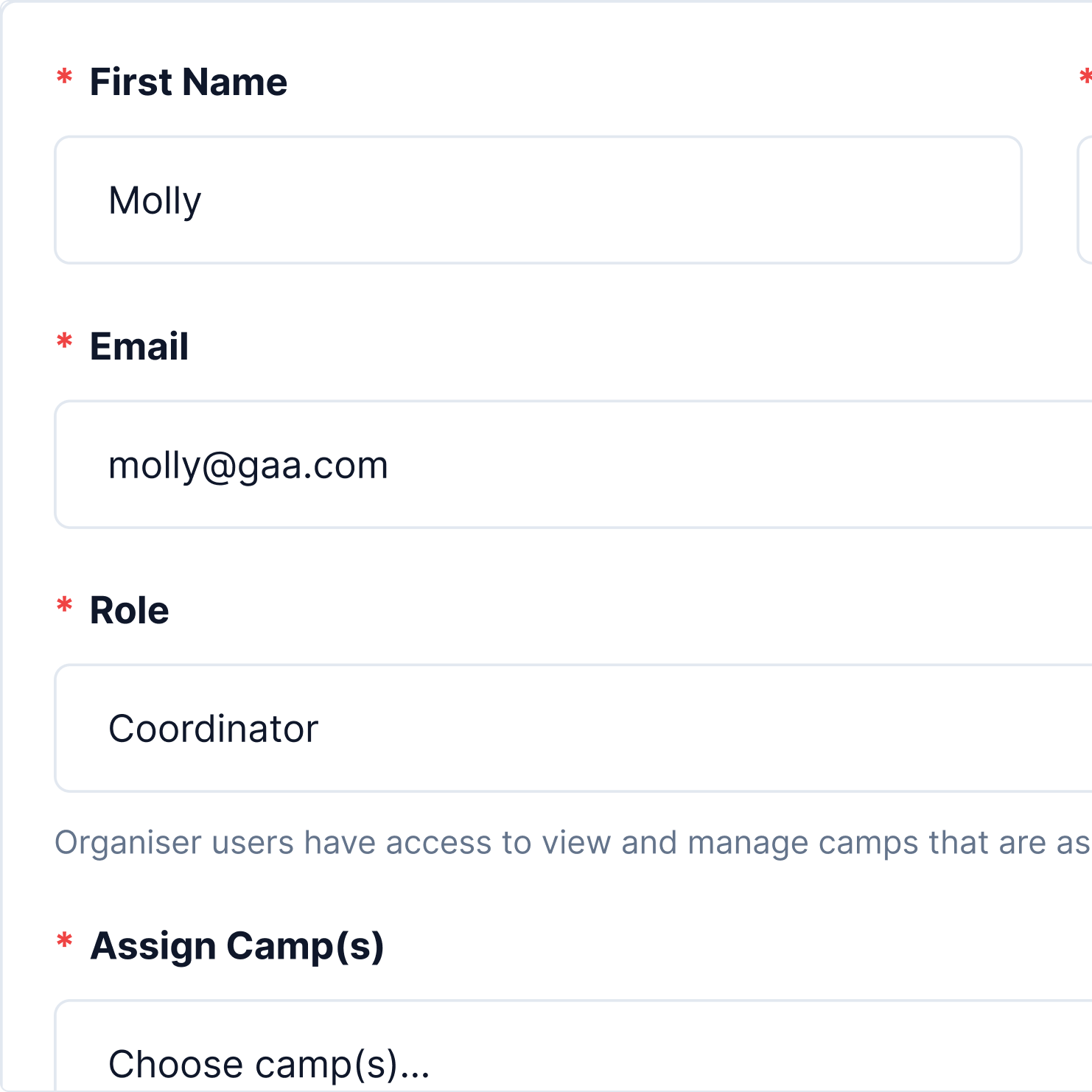
Task: Click the cut-off asterisk at top right
Action: tap(1085, 77)
